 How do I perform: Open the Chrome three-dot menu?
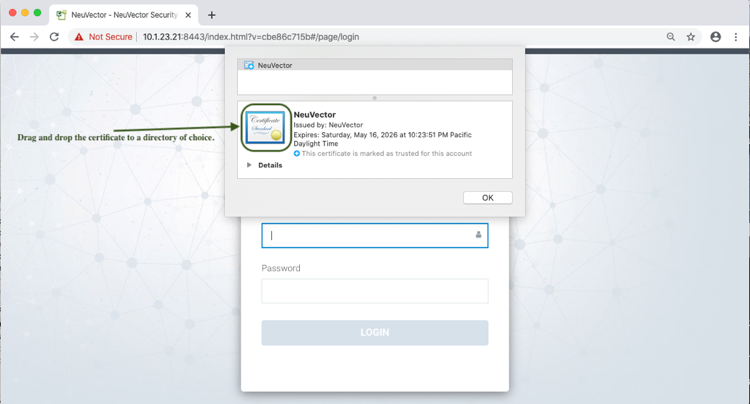736,37
